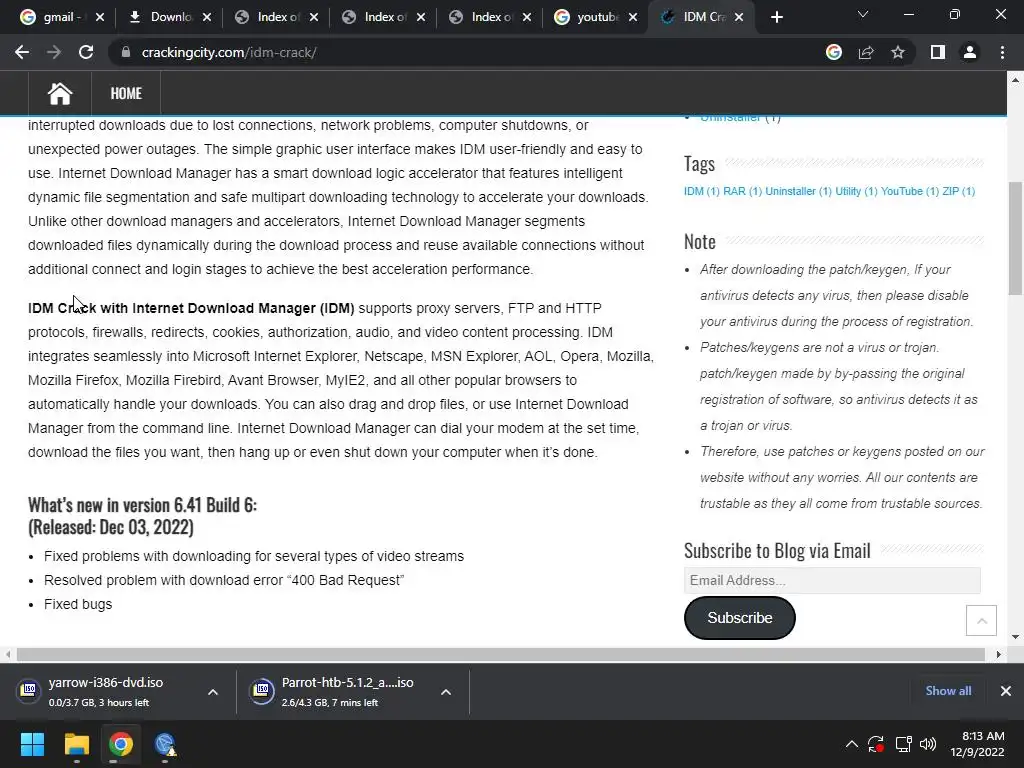Screen dimensions: 1024x768
Task: Click Show all downloads
Action: coord(948,691)
